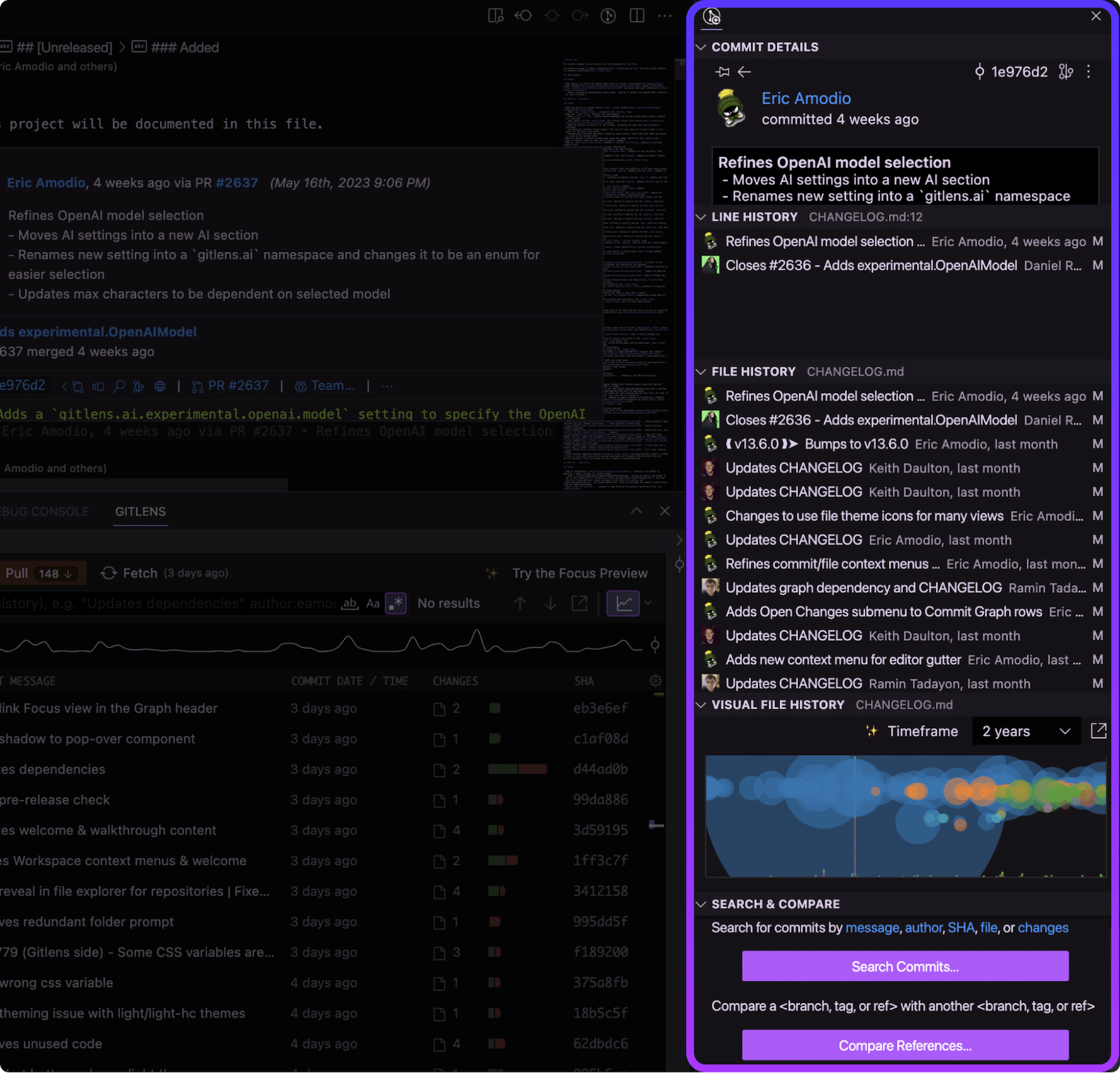Open changes with previous revision icon
Viewport: 1120px width, 1073px height.
(524, 15)
